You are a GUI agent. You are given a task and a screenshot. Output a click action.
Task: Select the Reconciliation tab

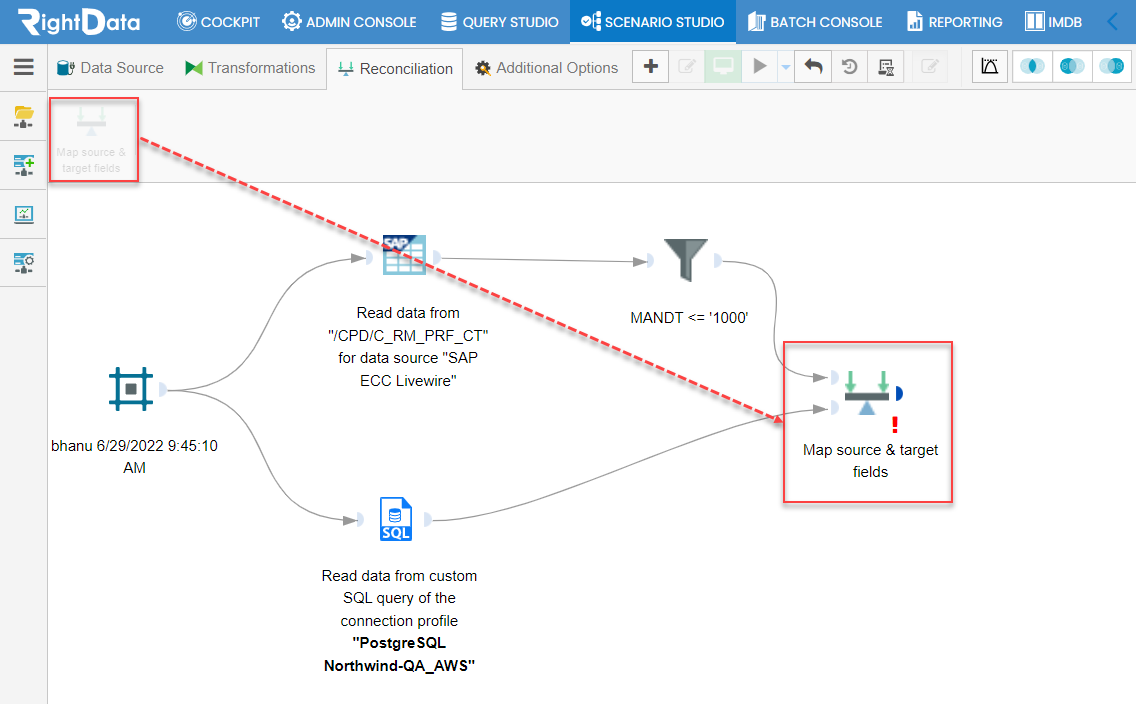point(395,69)
